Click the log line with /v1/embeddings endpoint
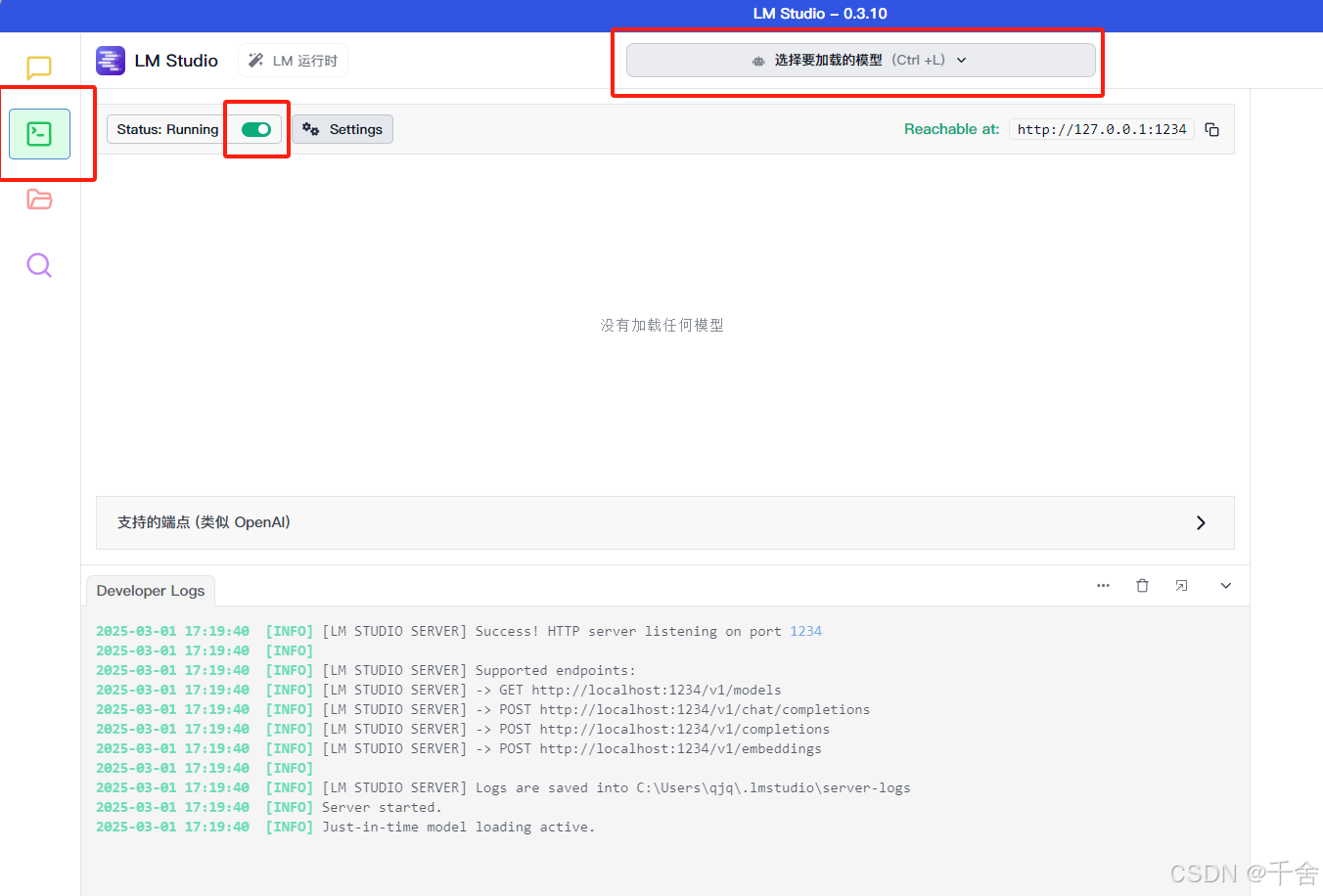Screen dimensions: 1323x896 coord(459,748)
